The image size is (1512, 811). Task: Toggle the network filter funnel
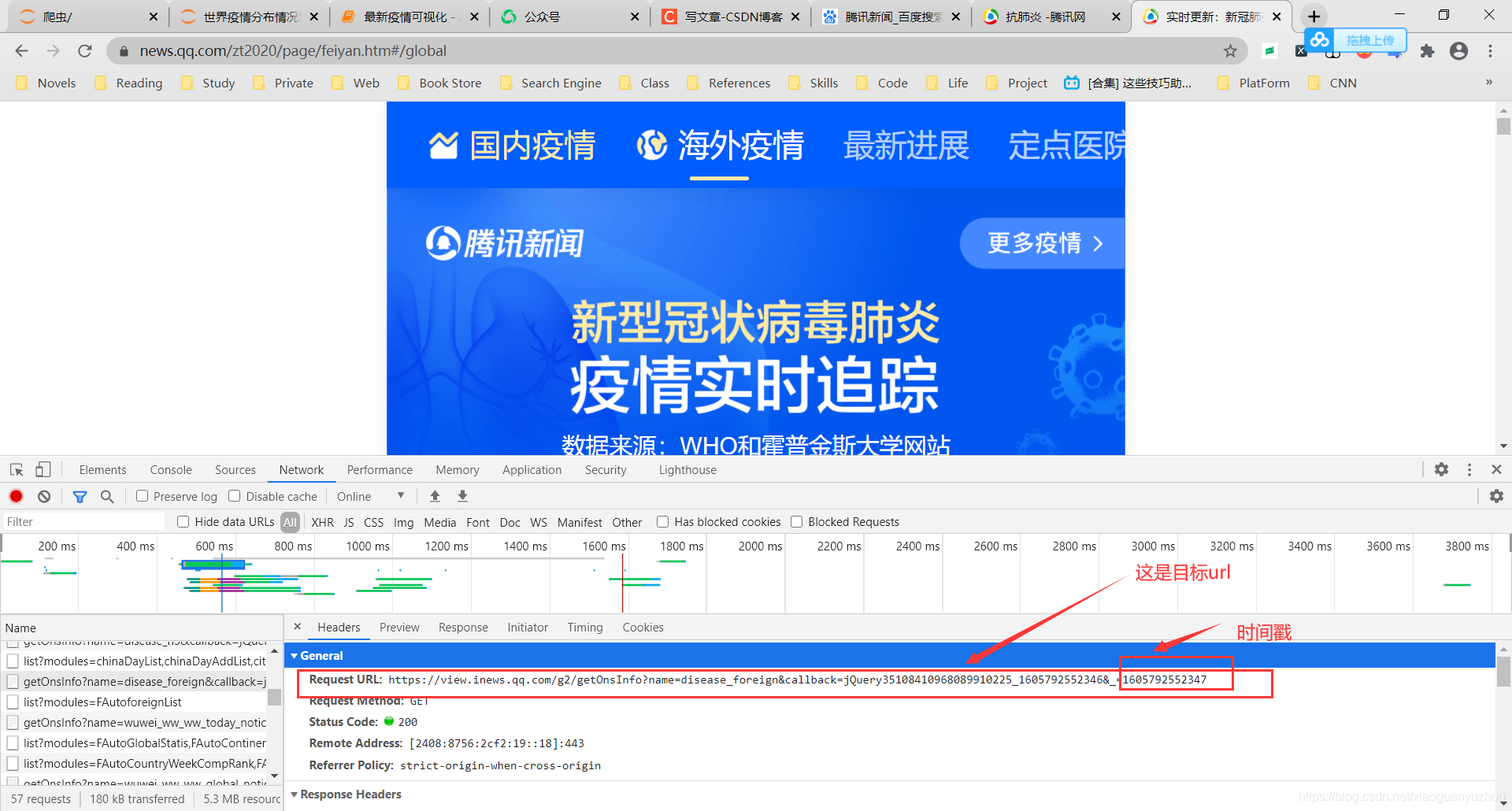(80, 496)
